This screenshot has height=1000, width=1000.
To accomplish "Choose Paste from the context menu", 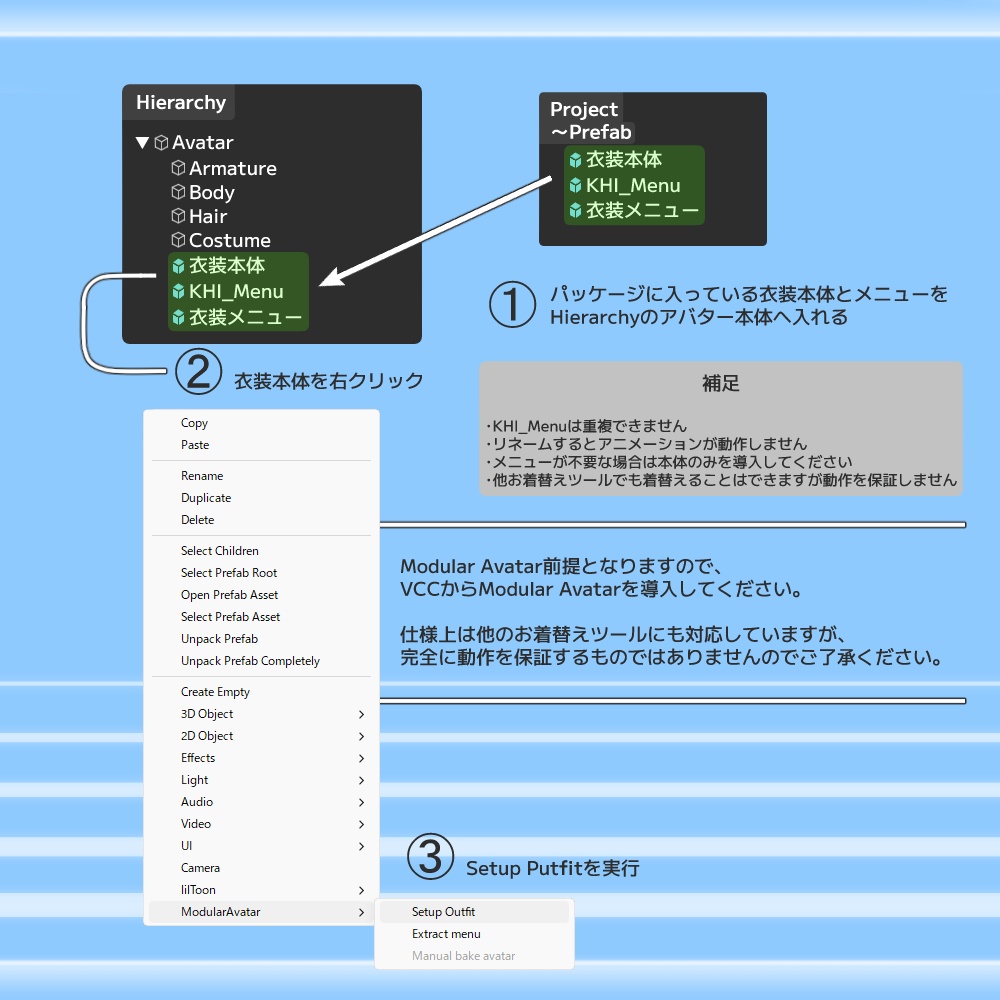I will (x=261, y=445).
